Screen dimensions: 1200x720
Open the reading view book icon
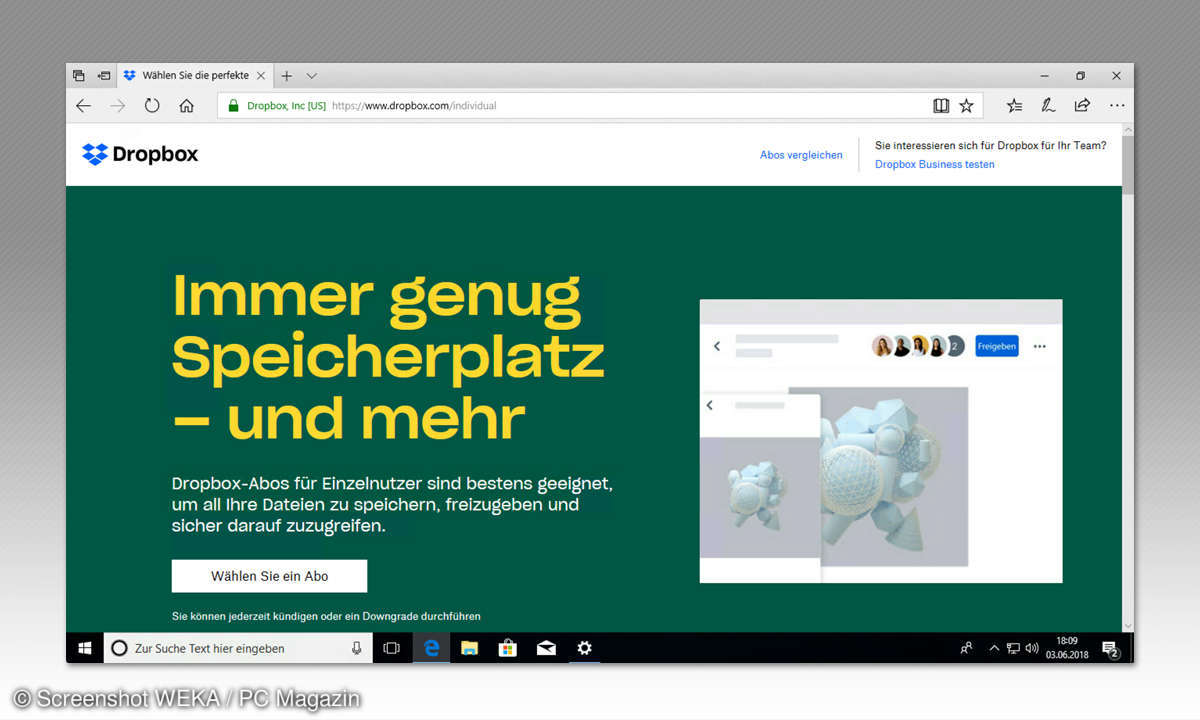941,105
